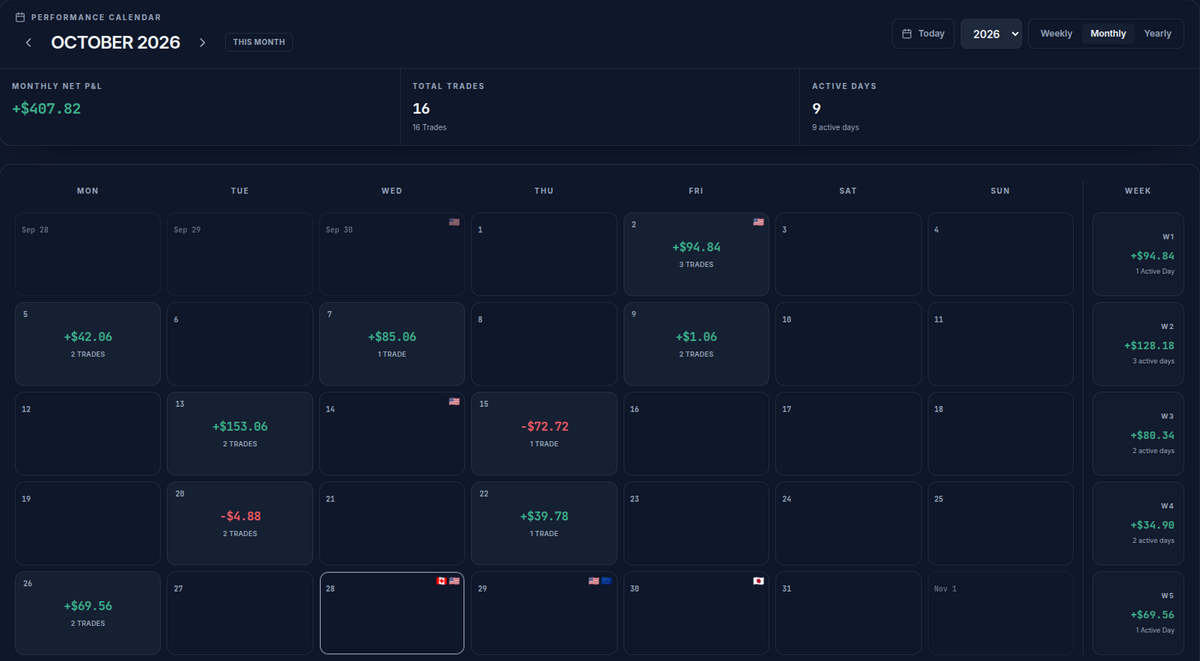Click the SUN column header
Viewport: 1200px width, 661px height.
pos(1000,190)
